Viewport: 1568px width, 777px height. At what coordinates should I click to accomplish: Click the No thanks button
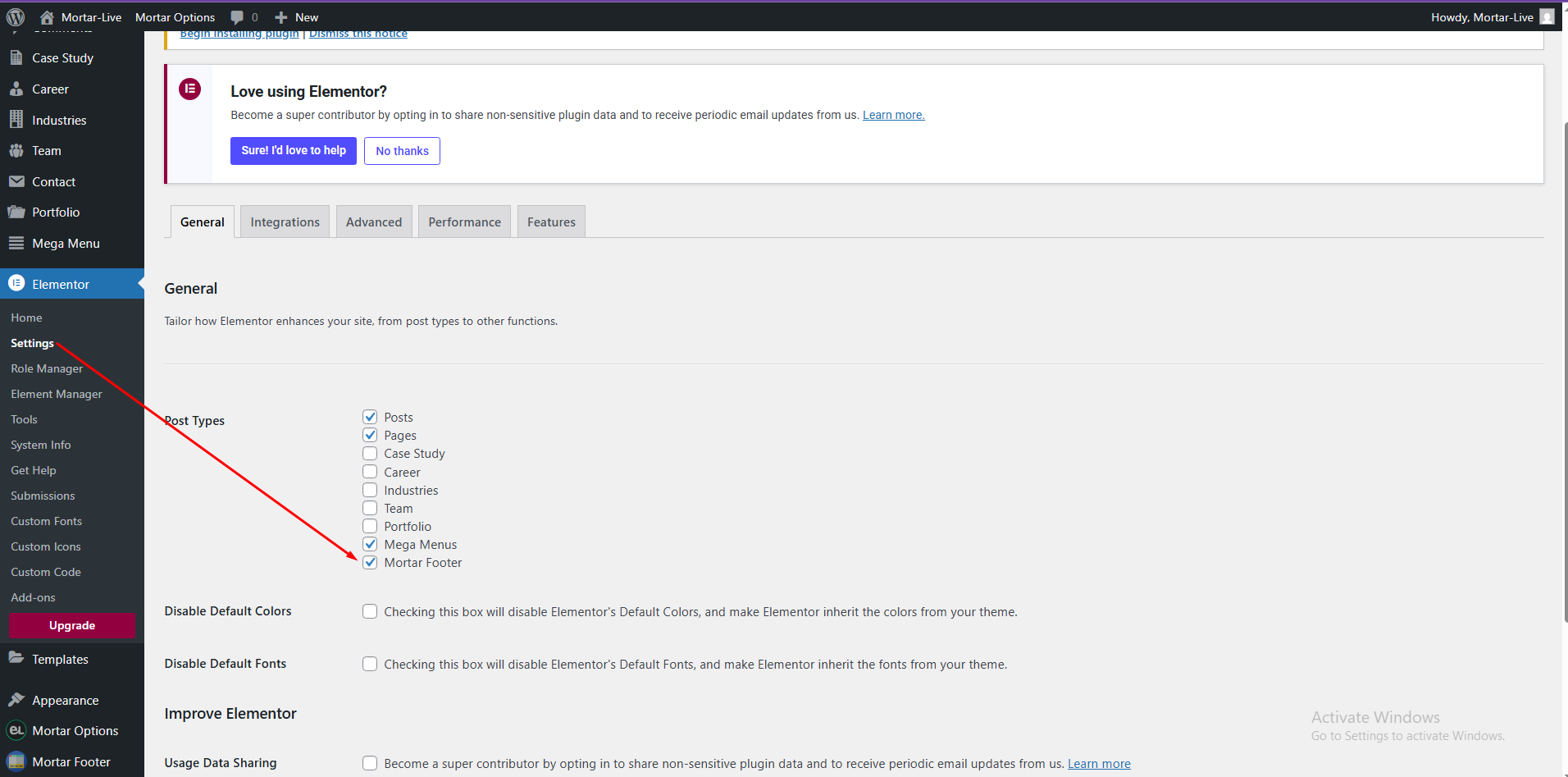pyautogui.click(x=402, y=151)
